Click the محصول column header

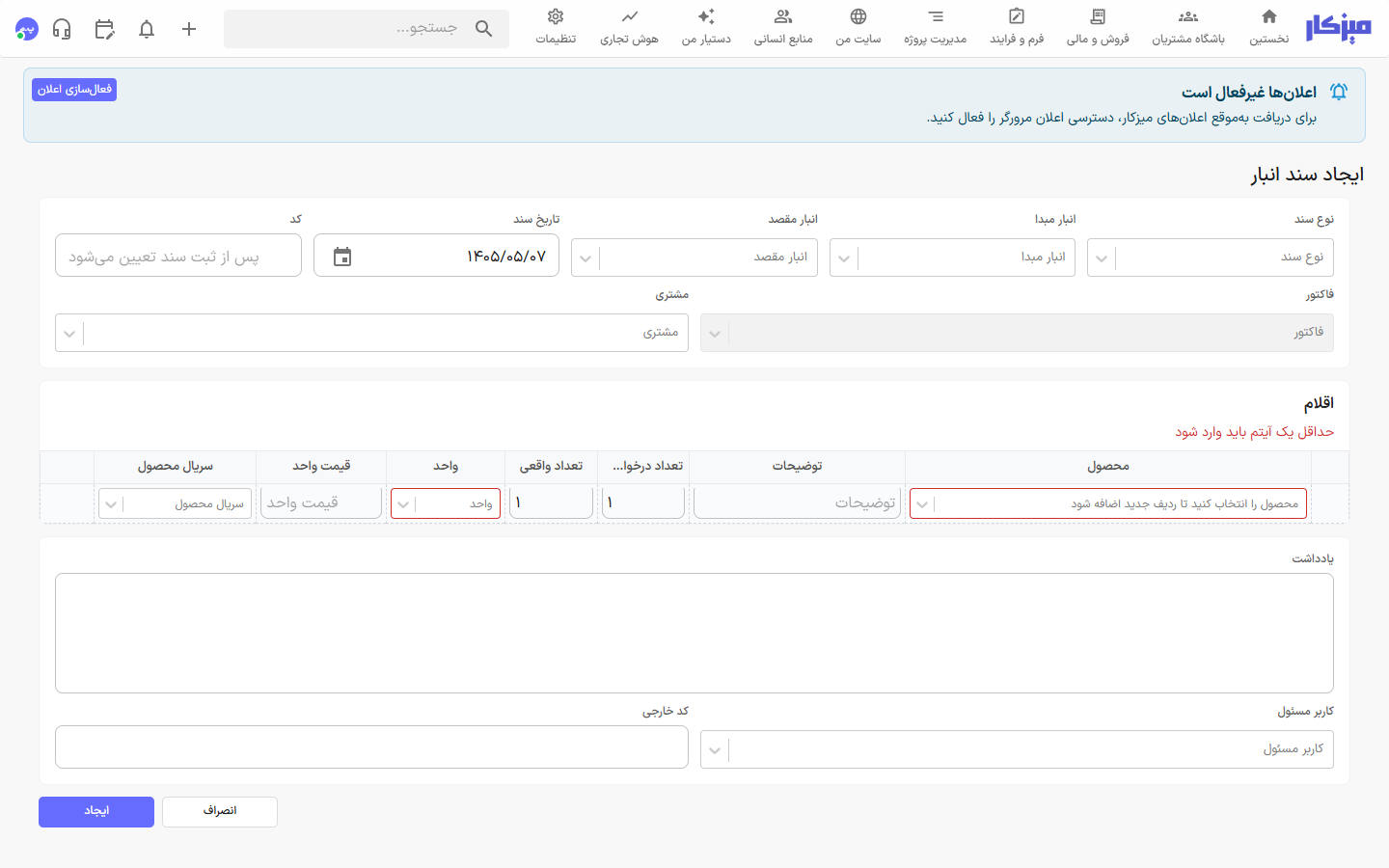[1108, 467]
